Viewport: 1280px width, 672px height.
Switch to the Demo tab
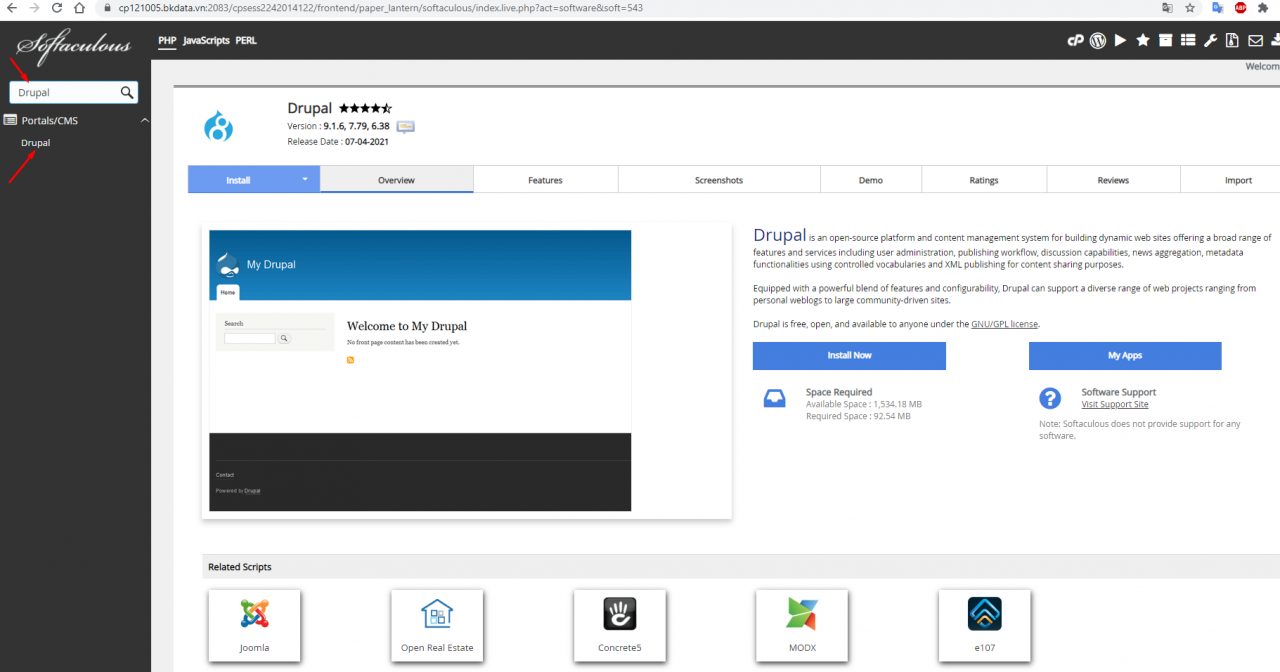pos(871,180)
